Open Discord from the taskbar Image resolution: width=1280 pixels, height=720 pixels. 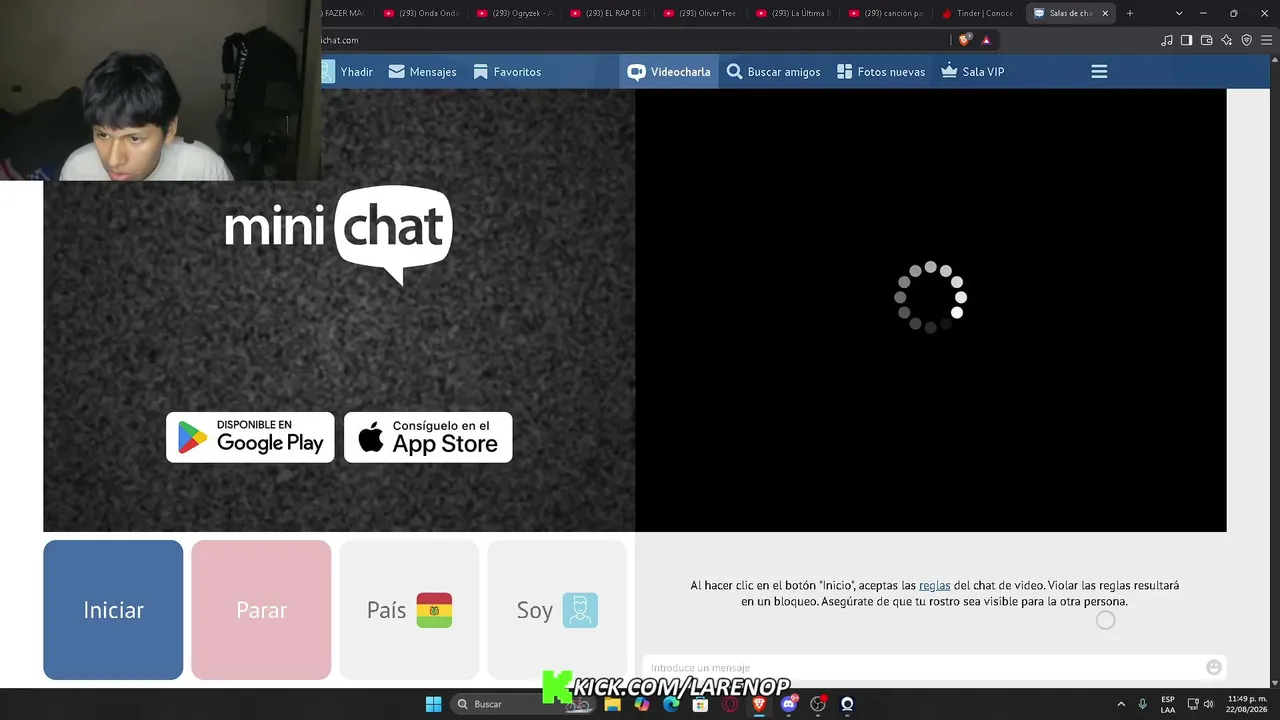point(789,704)
